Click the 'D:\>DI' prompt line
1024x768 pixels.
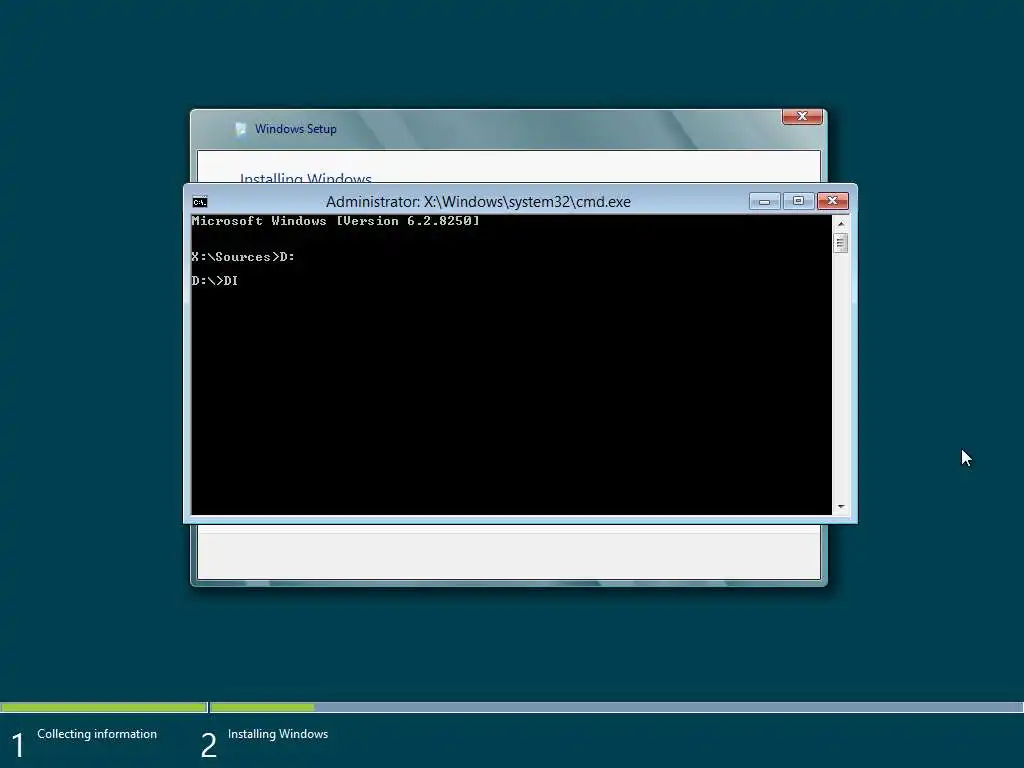click(215, 281)
